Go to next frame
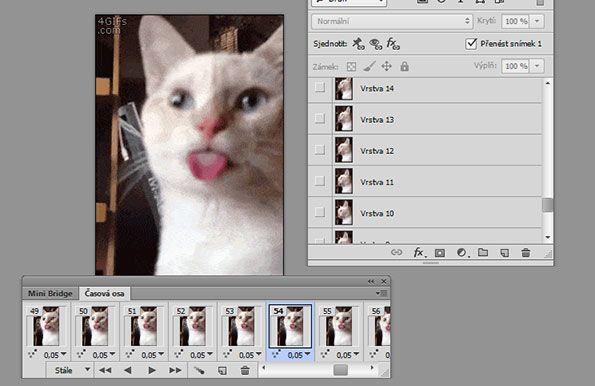The height and width of the screenshot is (386, 595). (175, 370)
